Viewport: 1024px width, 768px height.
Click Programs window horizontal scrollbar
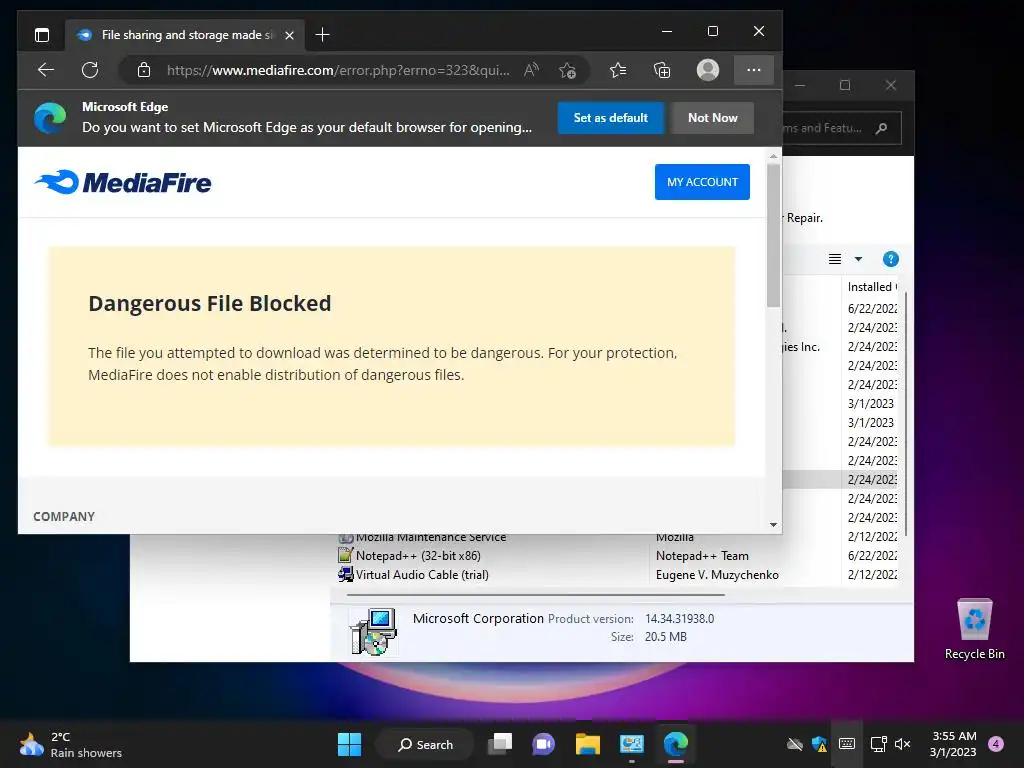tap(536, 595)
